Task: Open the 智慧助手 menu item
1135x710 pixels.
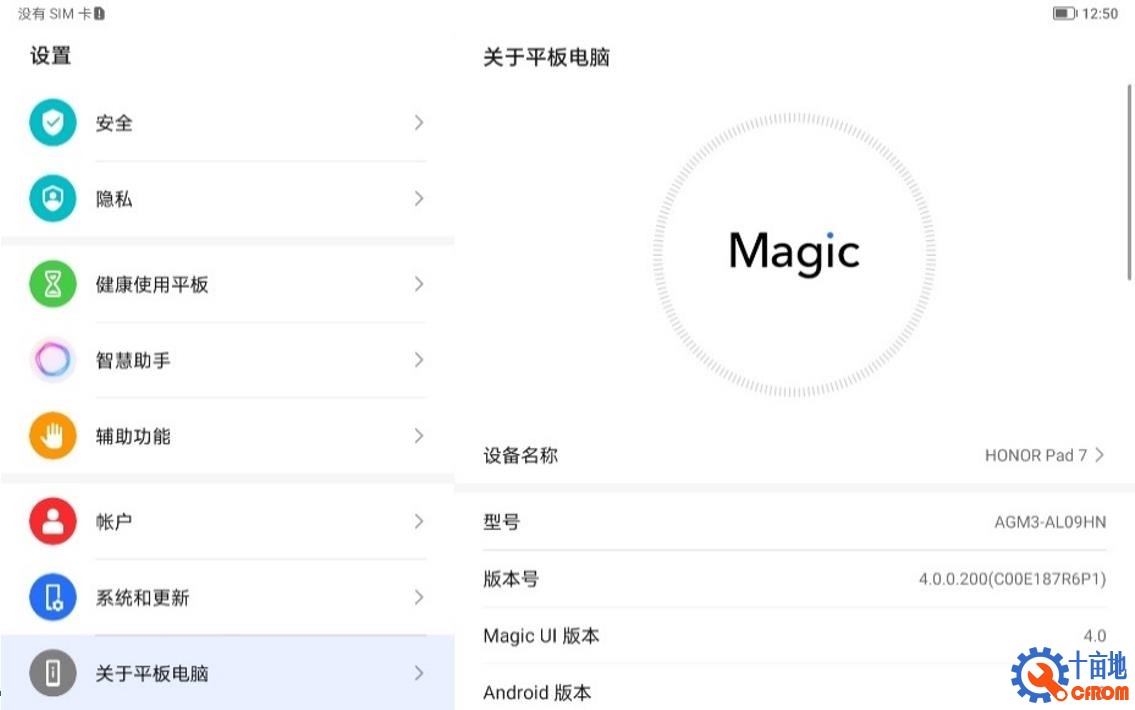Action: (x=227, y=360)
